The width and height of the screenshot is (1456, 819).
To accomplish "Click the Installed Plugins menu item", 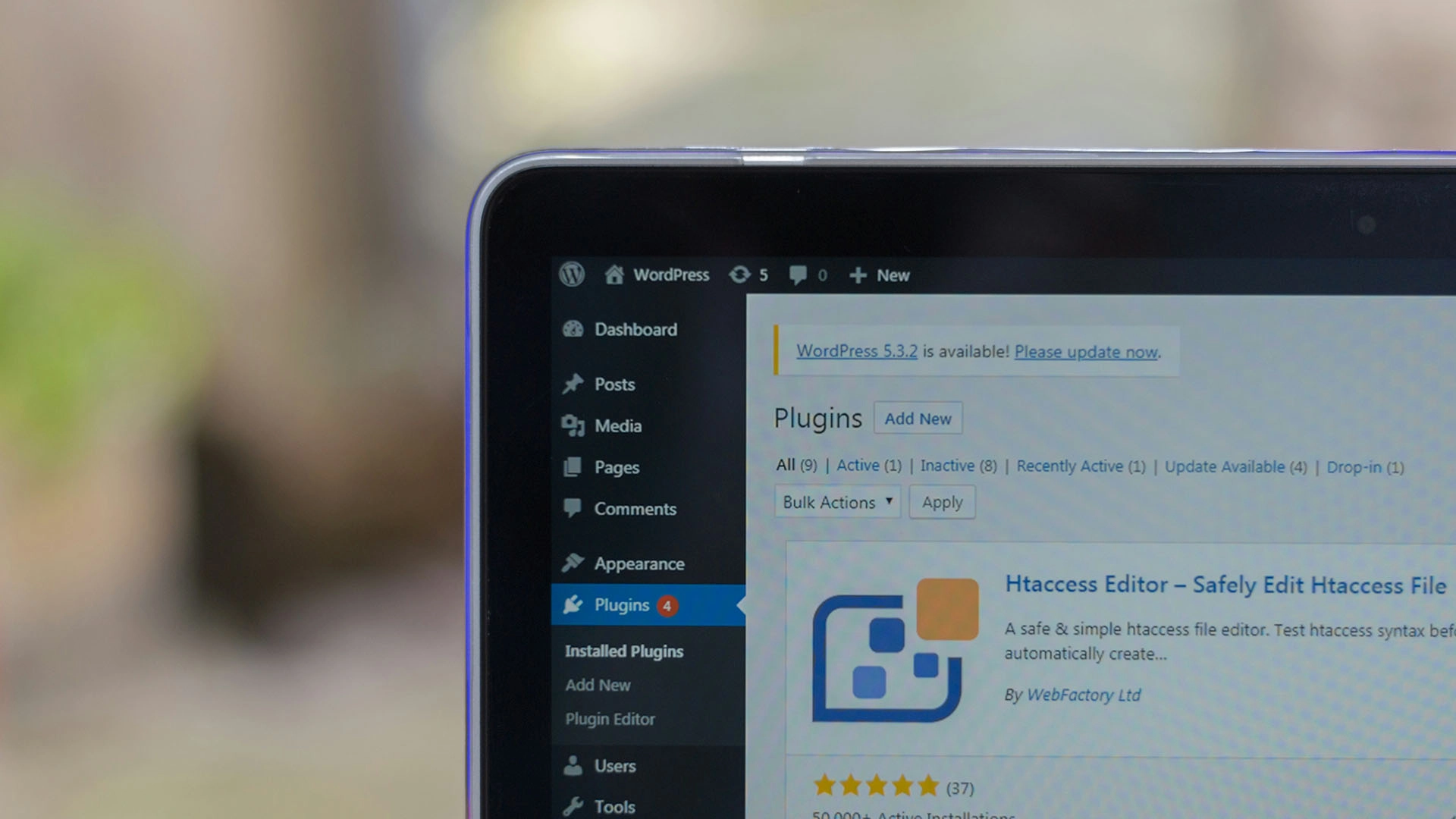I will click(625, 651).
